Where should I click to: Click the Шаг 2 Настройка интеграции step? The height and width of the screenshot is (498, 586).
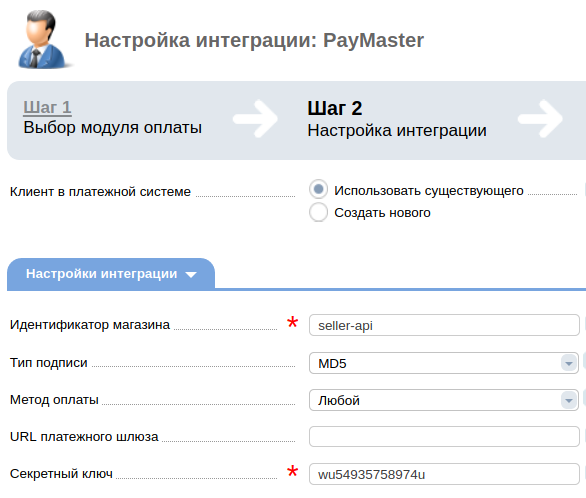point(397,119)
